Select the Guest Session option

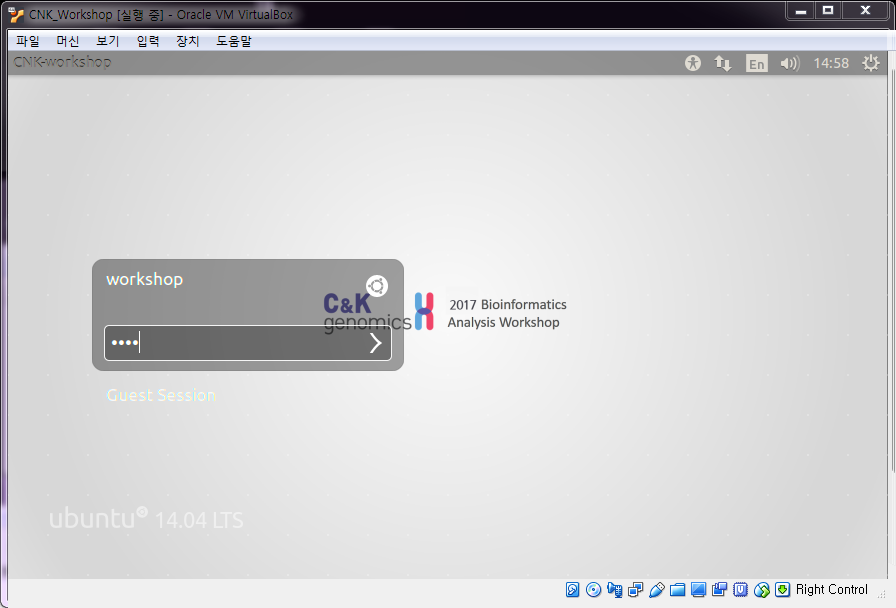(x=161, y=395)
